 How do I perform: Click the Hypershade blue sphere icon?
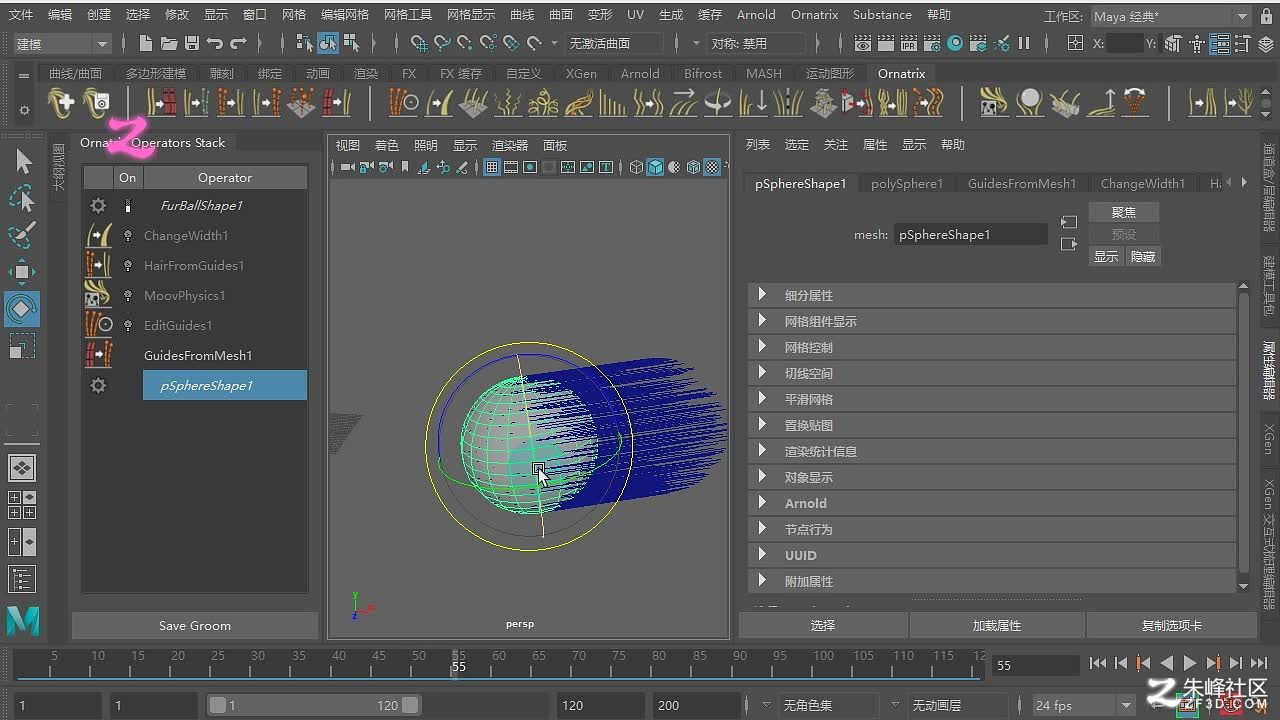tap(955, 43)
